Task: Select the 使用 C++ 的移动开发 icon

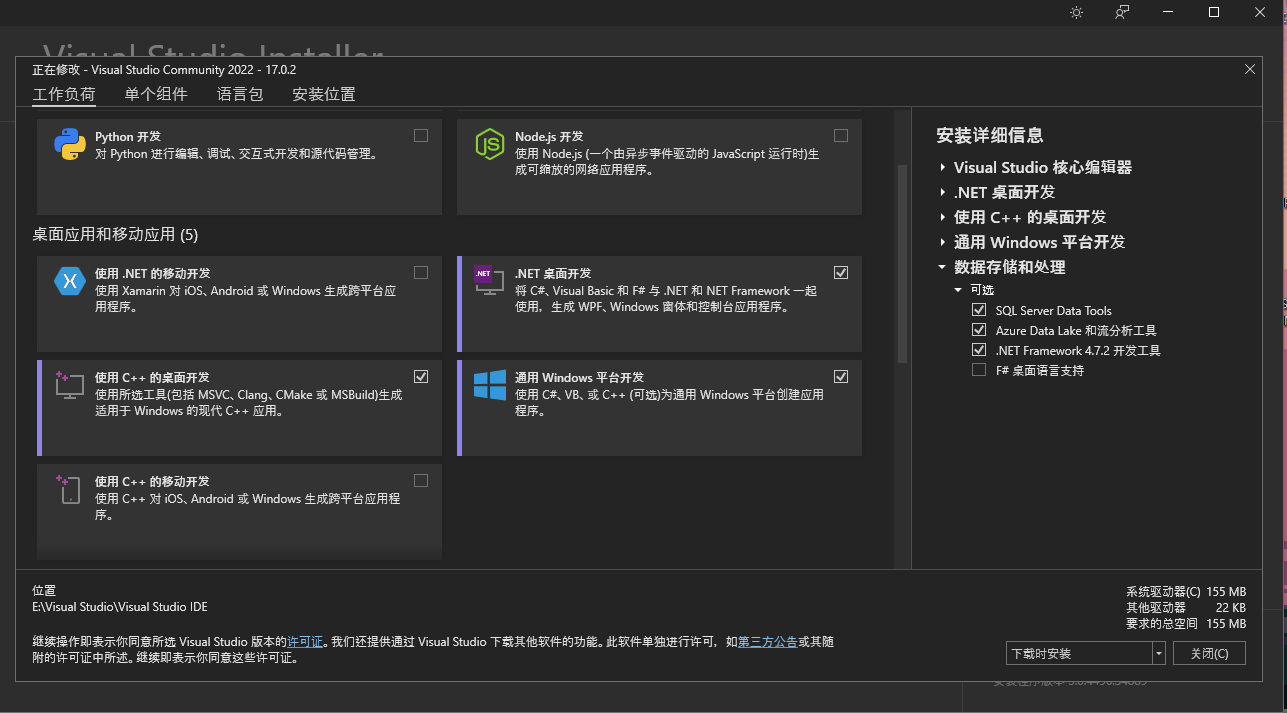Action: tap(67, 490)
